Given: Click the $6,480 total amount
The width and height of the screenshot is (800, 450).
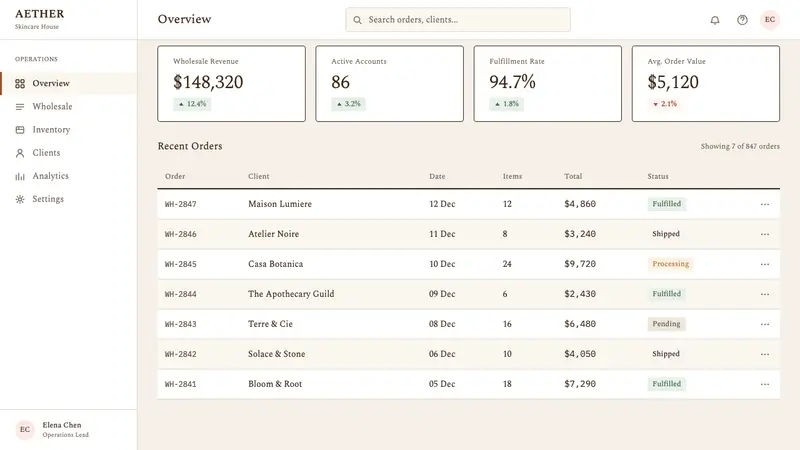Looking at the screenshot, I should (x=580, y=324).
